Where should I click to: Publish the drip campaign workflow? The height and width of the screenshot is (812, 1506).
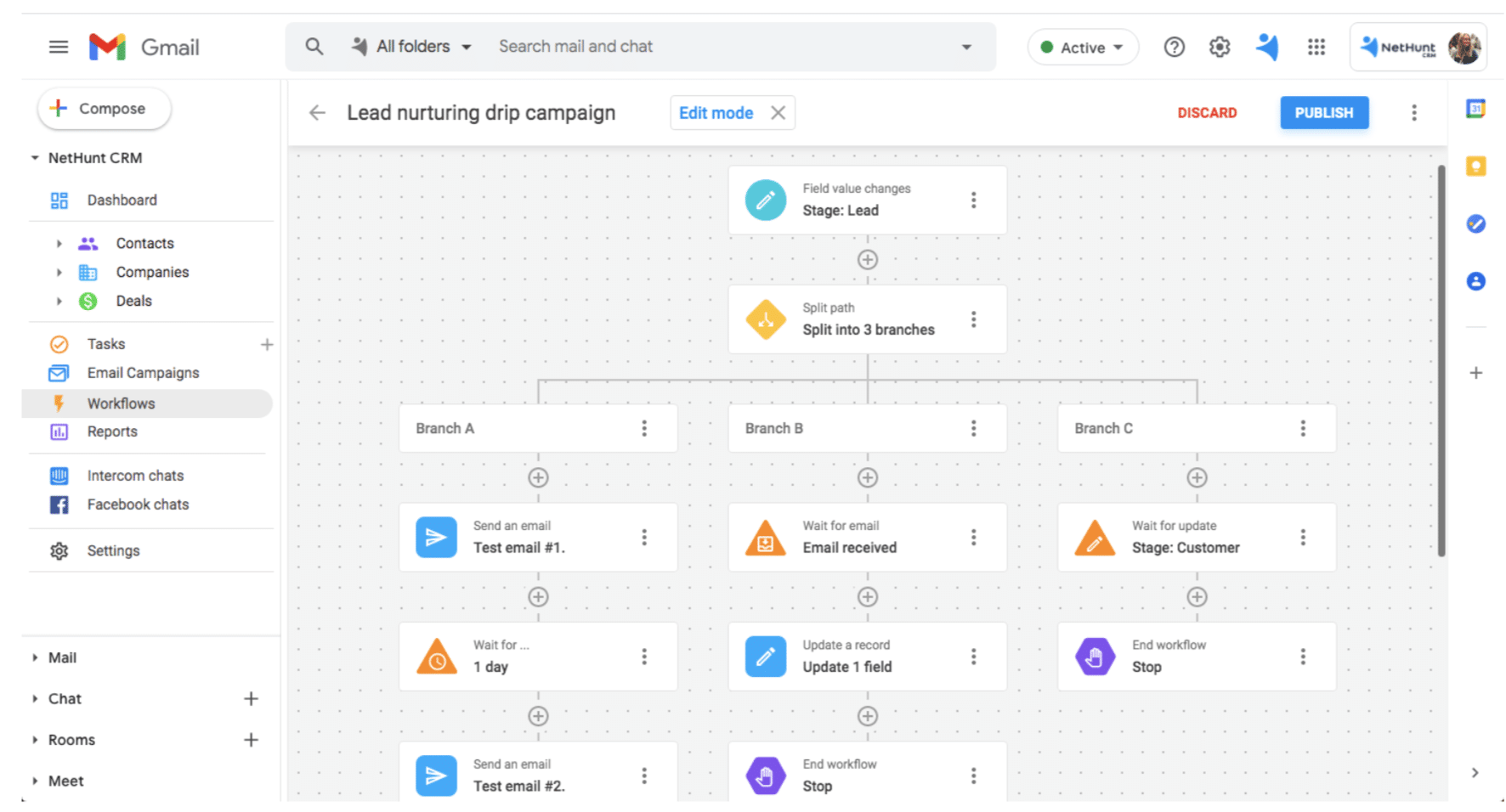click(x=1323, y=112)
